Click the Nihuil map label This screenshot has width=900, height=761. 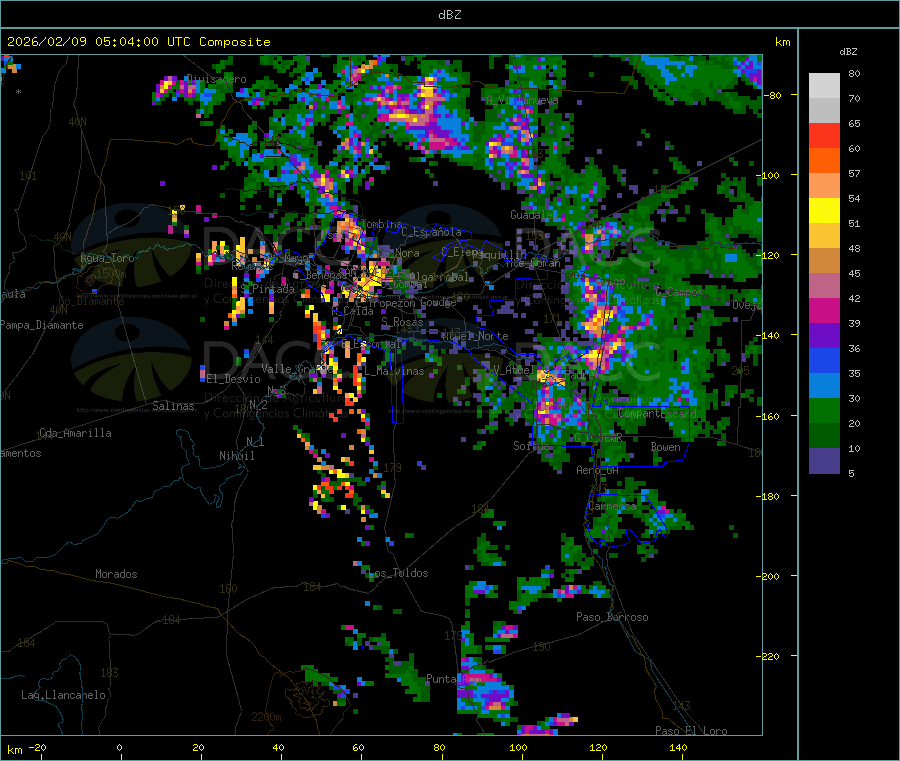tap(236, 456)
